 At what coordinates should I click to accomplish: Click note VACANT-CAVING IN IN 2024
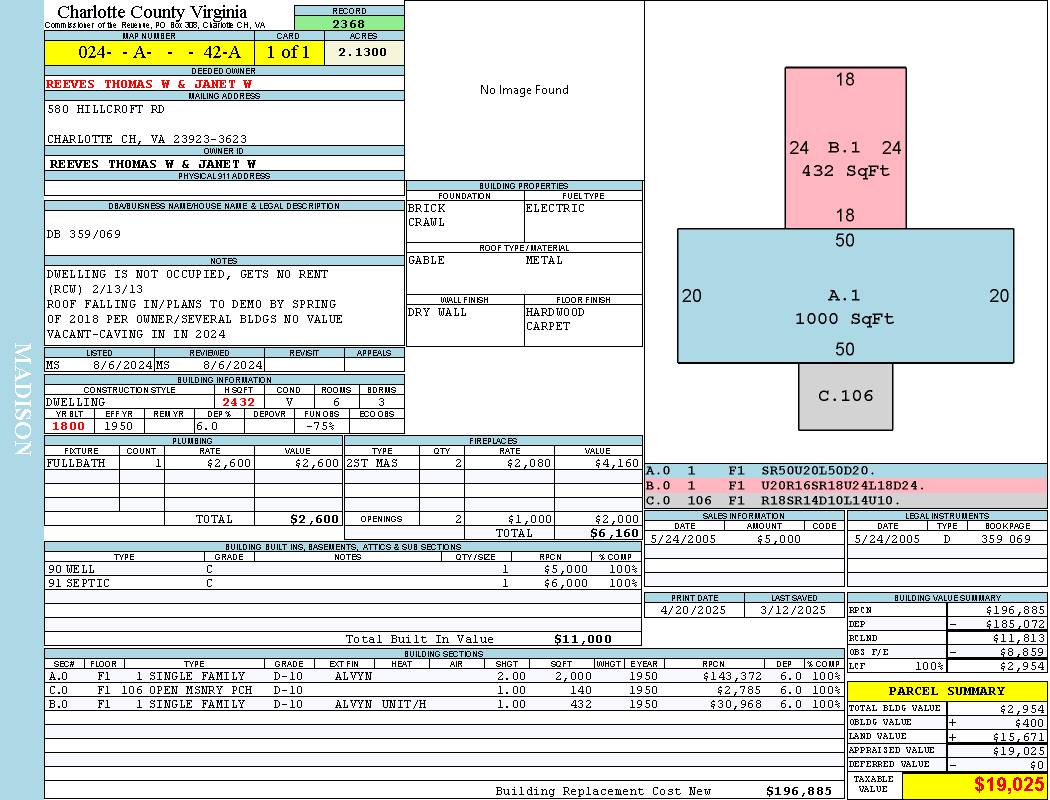pyautogui.click(x=136, y=333)
